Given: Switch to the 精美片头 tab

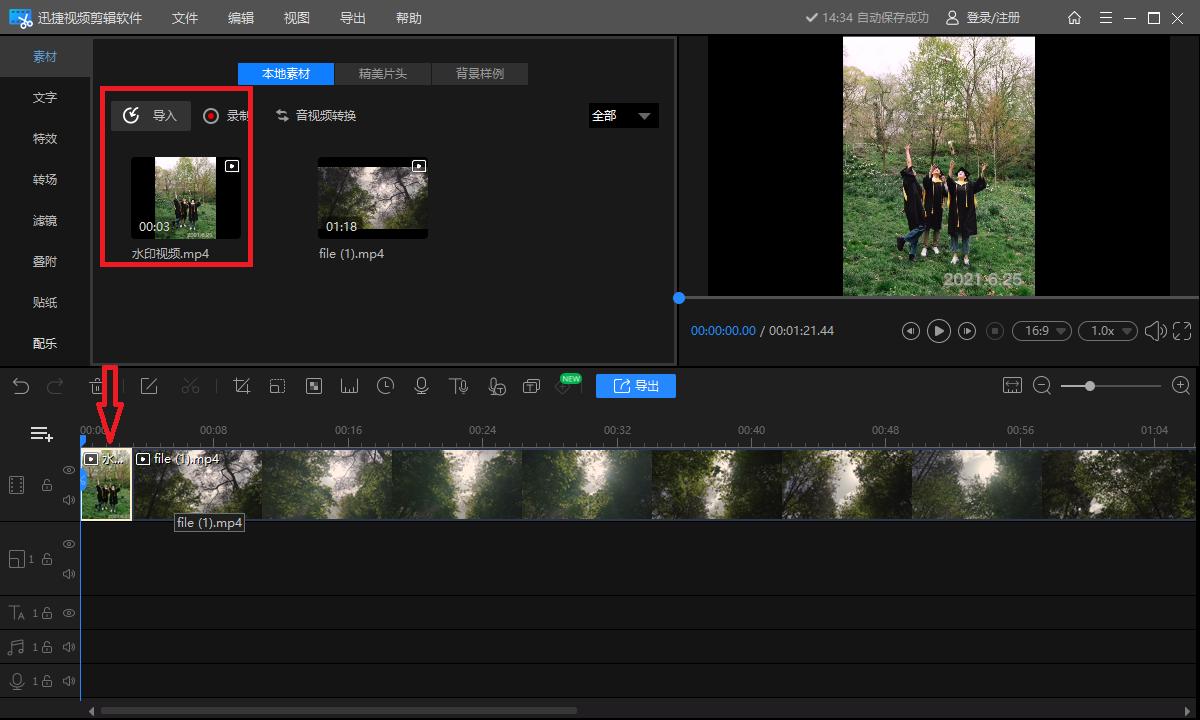Looking at the screenshot, I should click(383, 74).
